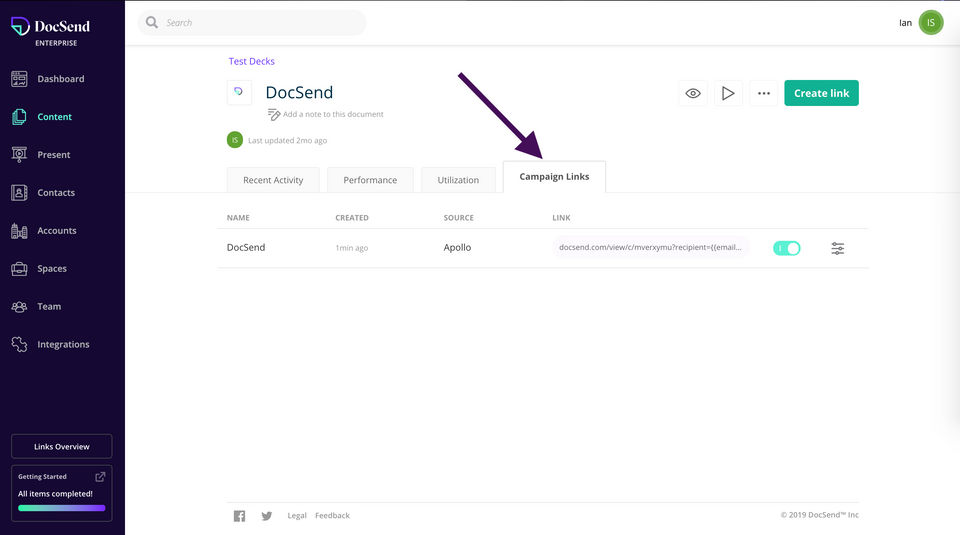Open the Team people icon
This screenshot has width=960, height=535.
pyautogui.click(x=19, y=306)
